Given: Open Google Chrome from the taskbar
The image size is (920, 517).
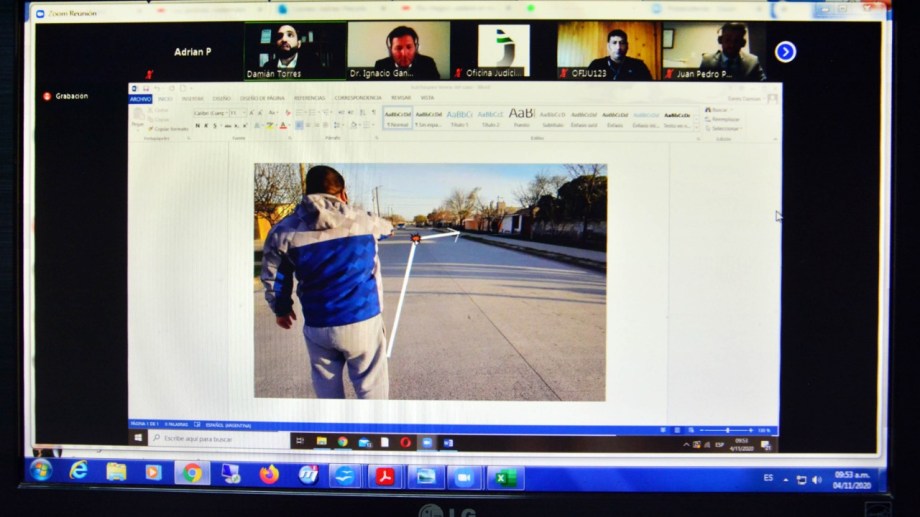Looking at the screenshot, I should [192, 473].
